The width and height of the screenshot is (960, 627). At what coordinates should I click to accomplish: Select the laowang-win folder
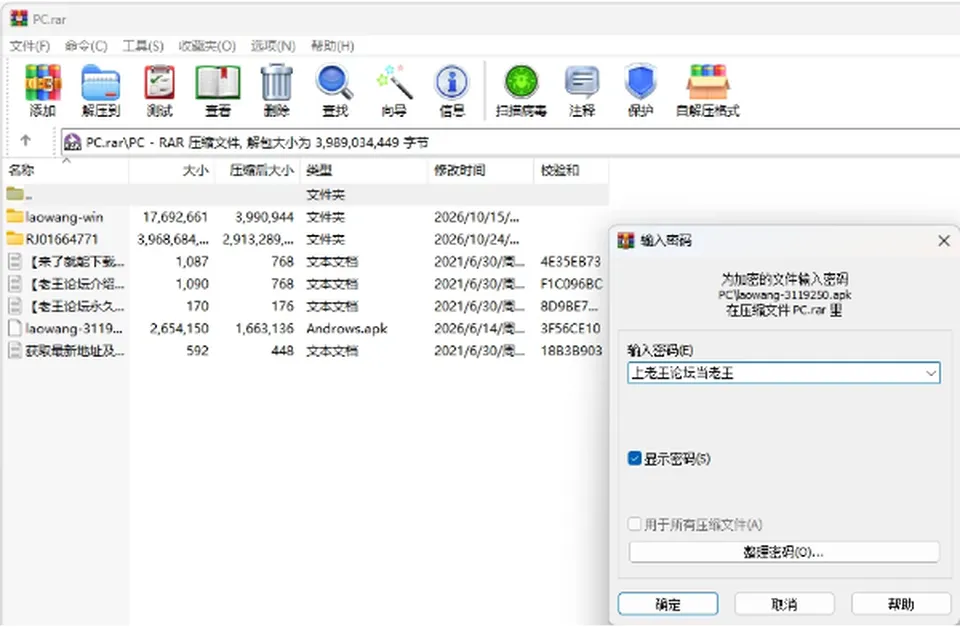tap(55, 217)
